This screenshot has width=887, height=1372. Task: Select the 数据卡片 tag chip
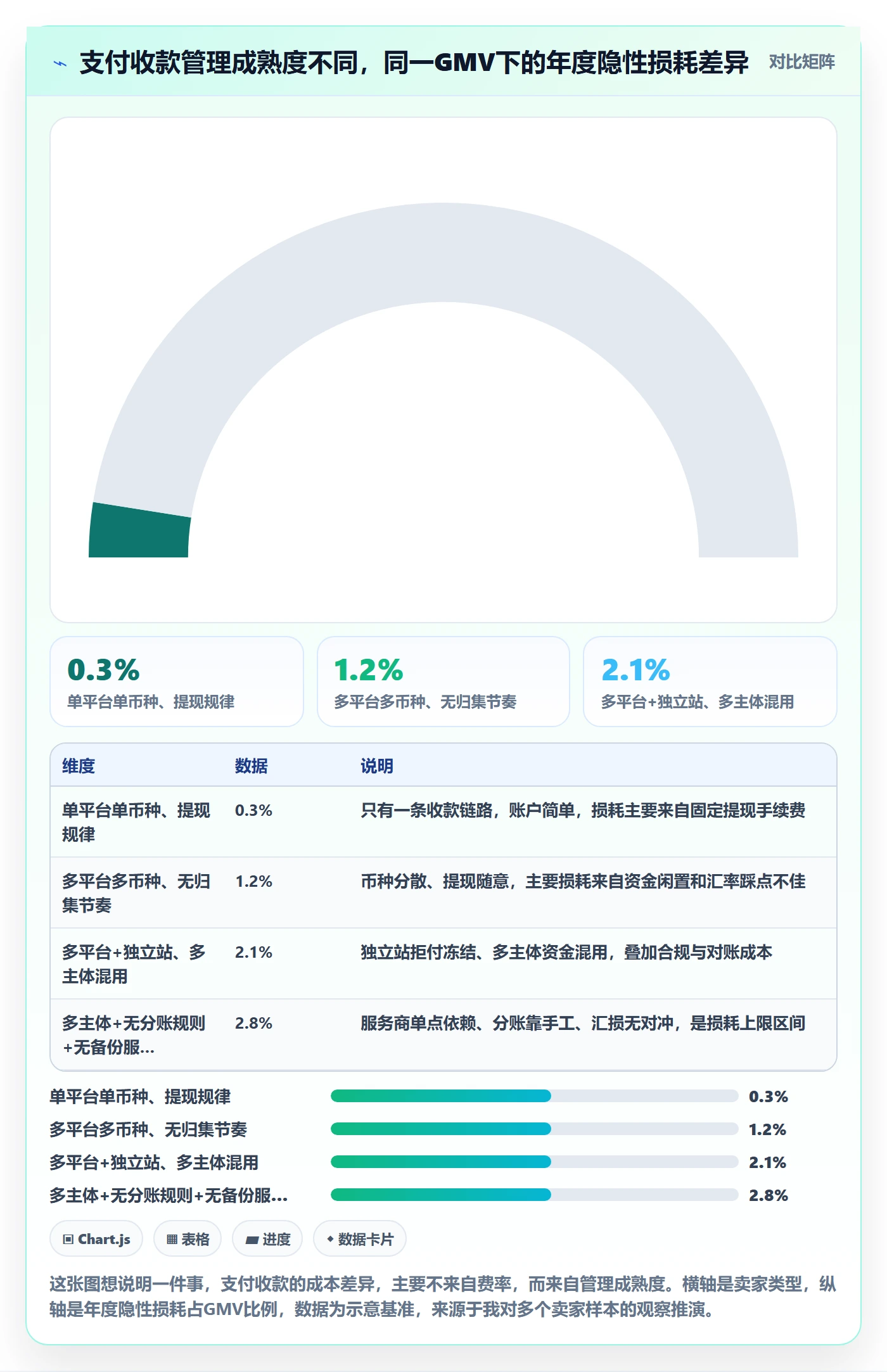tap(360, 1238)
